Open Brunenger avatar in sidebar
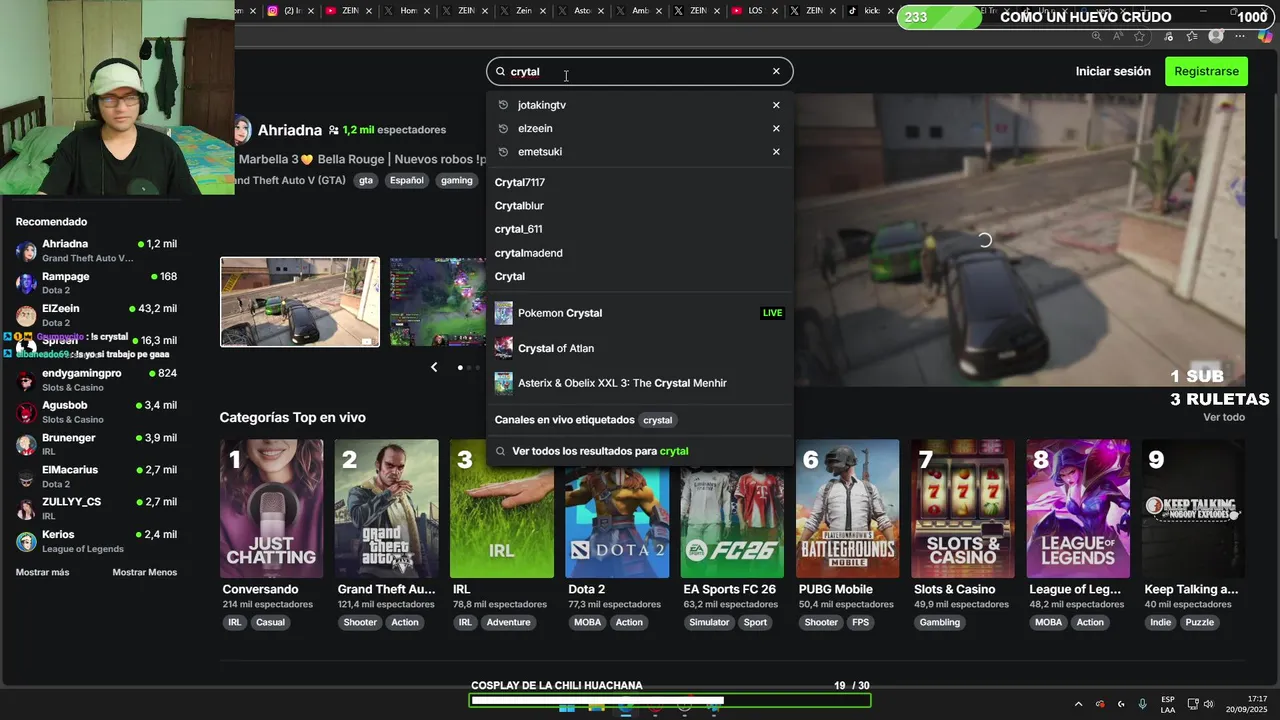The height and width of the screenshot is (720, 1280). (x=26, y=445)
